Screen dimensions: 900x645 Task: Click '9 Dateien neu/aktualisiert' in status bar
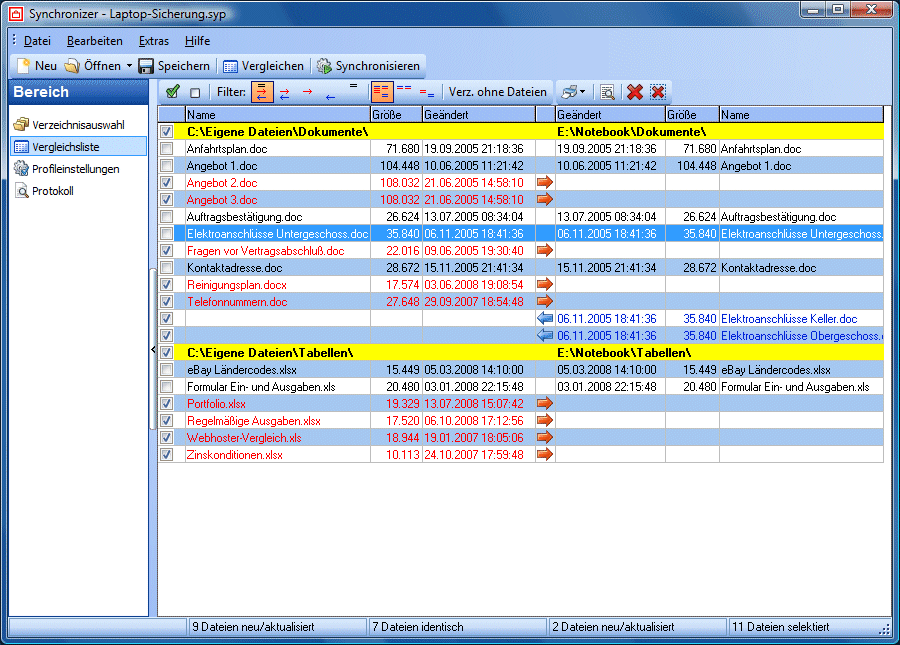[x=253, y=627]
